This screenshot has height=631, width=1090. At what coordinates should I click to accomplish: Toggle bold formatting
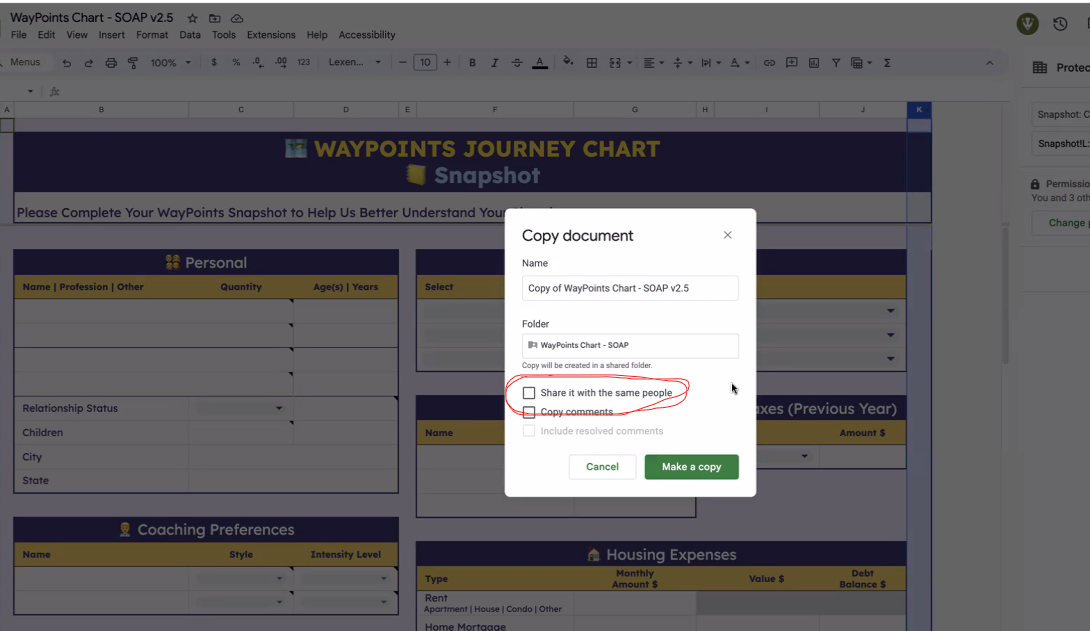tap(472, 63)
